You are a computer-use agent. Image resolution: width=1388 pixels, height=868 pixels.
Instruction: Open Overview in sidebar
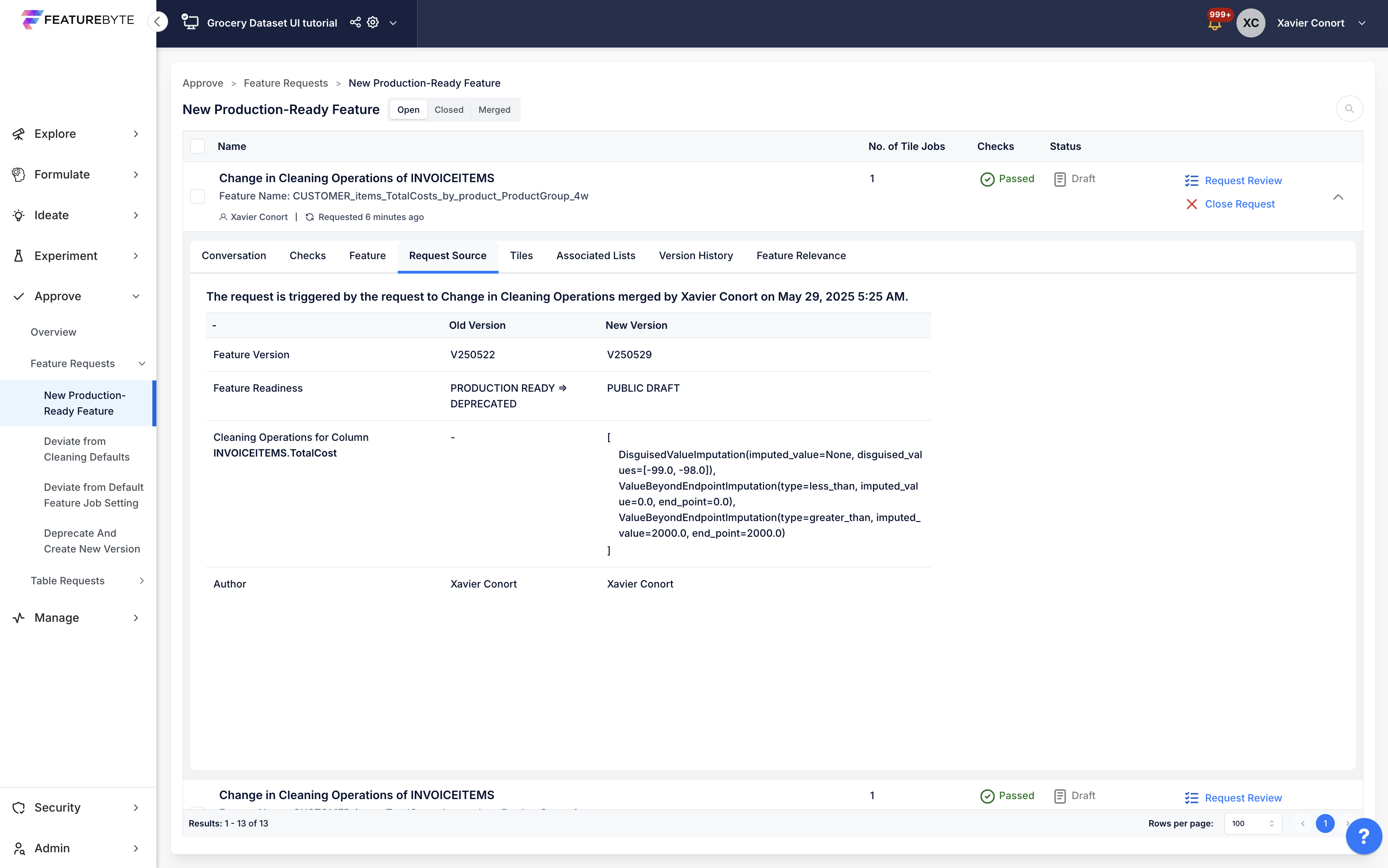click(53, 332)
